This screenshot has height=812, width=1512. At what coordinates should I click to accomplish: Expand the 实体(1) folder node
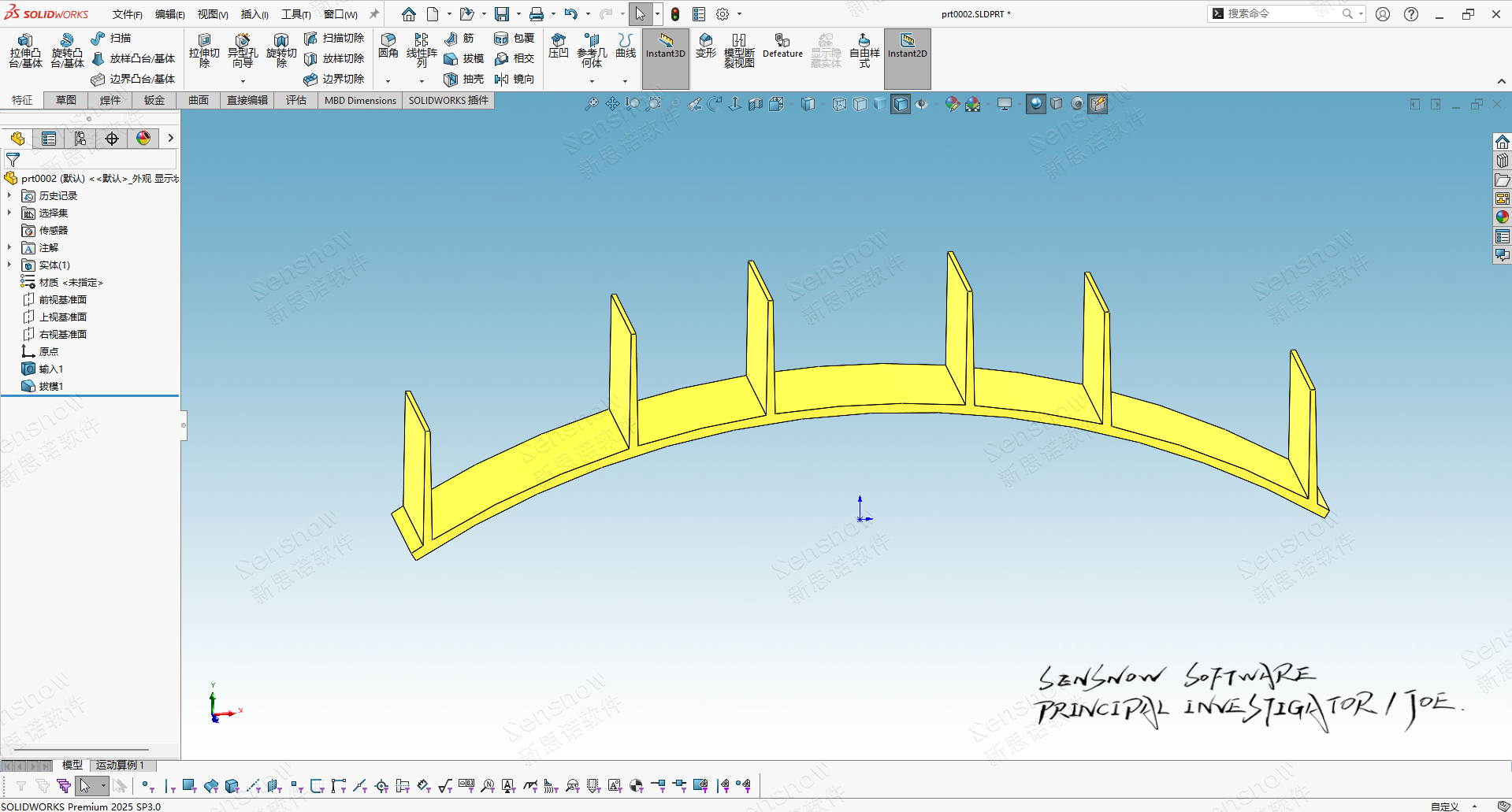(9, 265)
